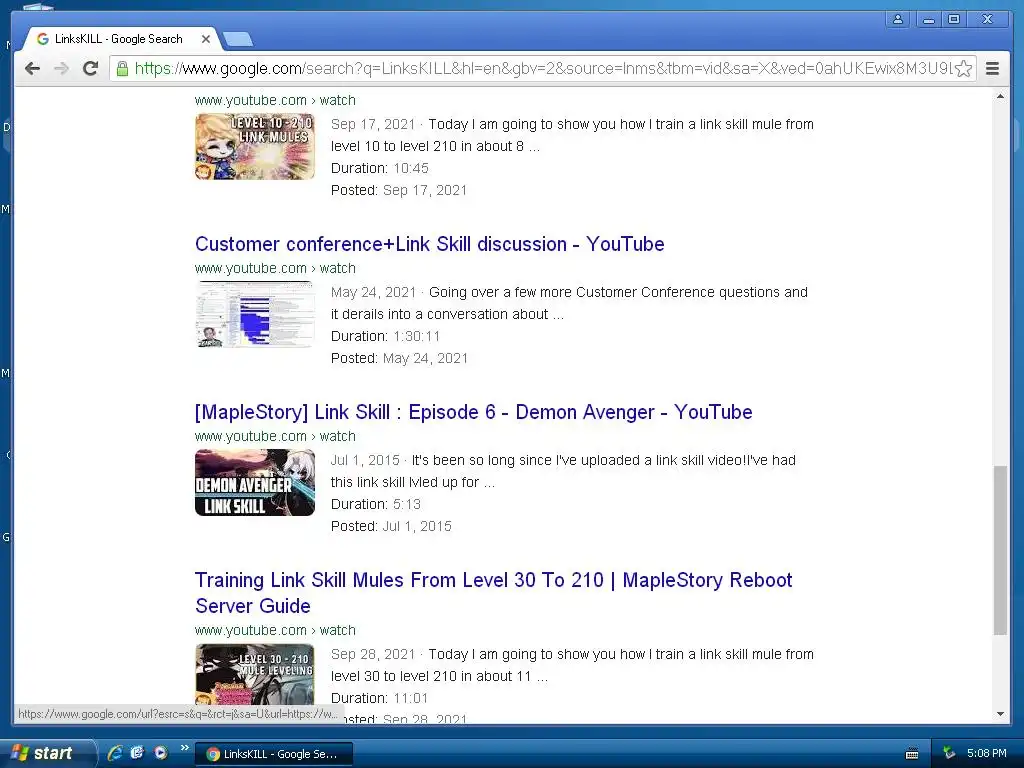Click the vertical scrollbar thumb
The width and height of the screenshot is (1024, 768).
(1000, 550)
